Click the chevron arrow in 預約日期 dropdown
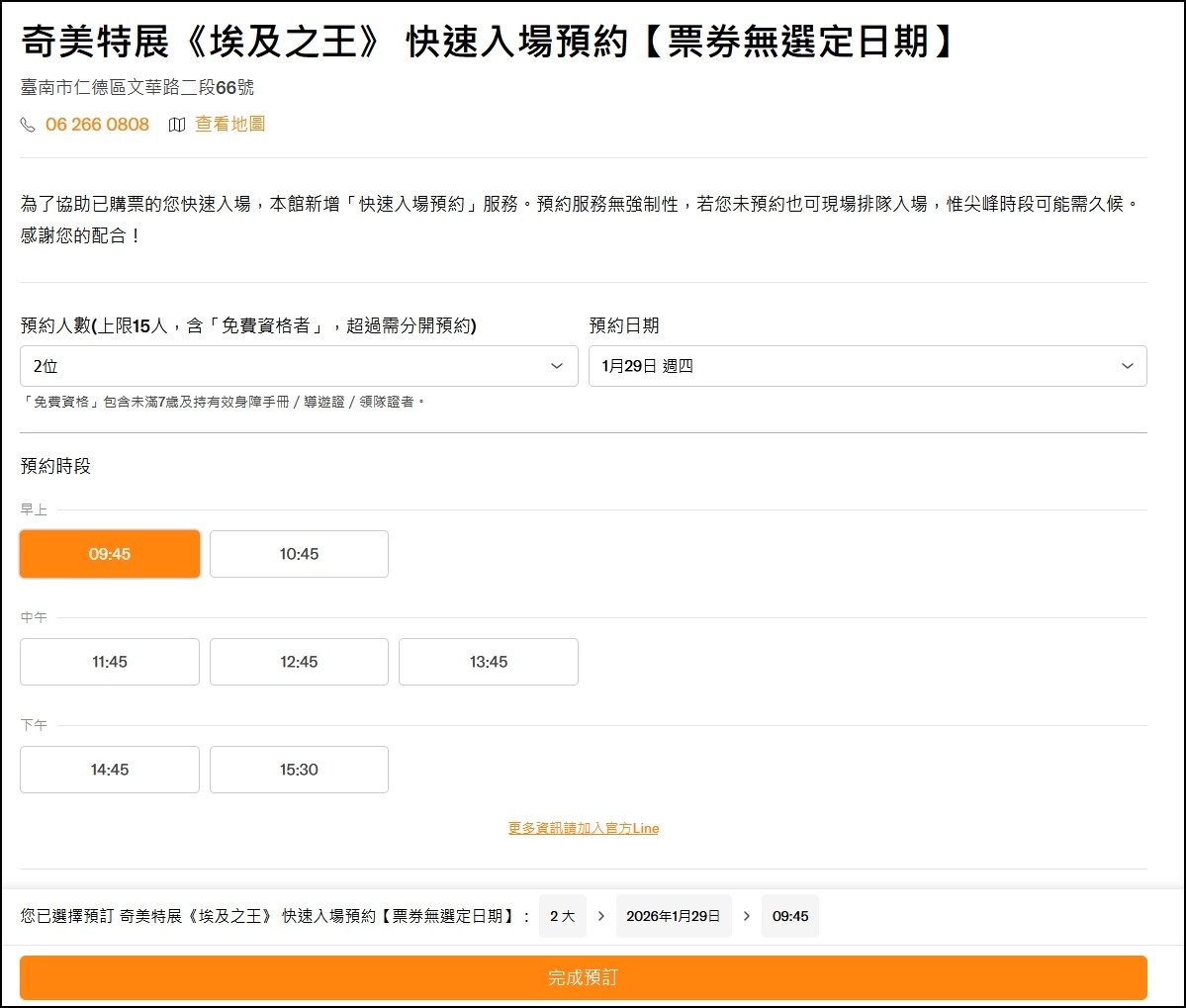The height and width of the screenshot is (1008, 1186). pyautogui.click(x=1127, y=366)
